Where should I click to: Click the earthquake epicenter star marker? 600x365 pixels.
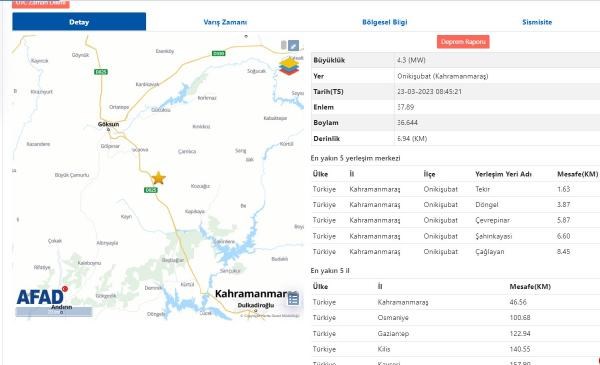pos(158,178)
